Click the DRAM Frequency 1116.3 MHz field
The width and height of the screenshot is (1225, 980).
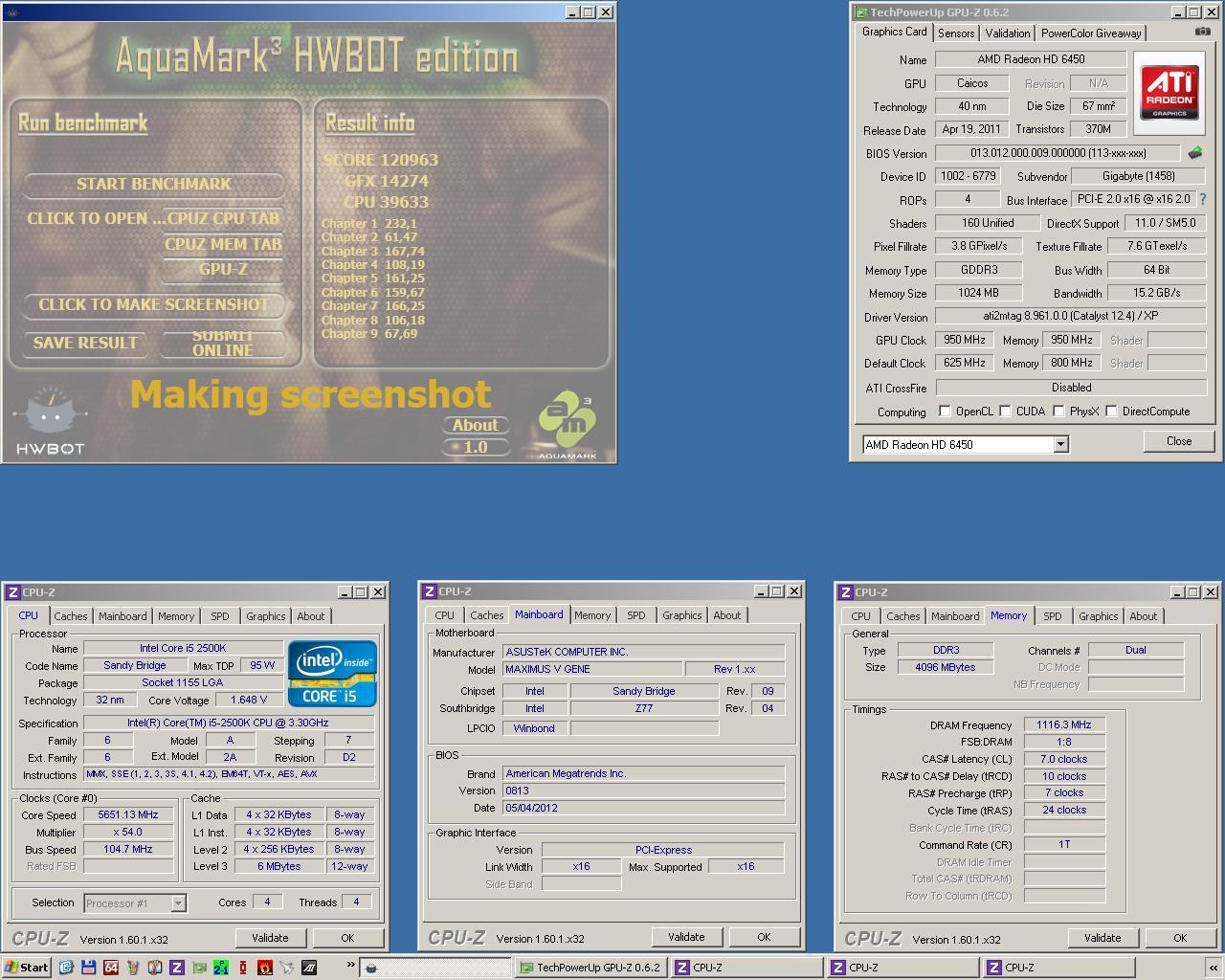(1064, 724)
